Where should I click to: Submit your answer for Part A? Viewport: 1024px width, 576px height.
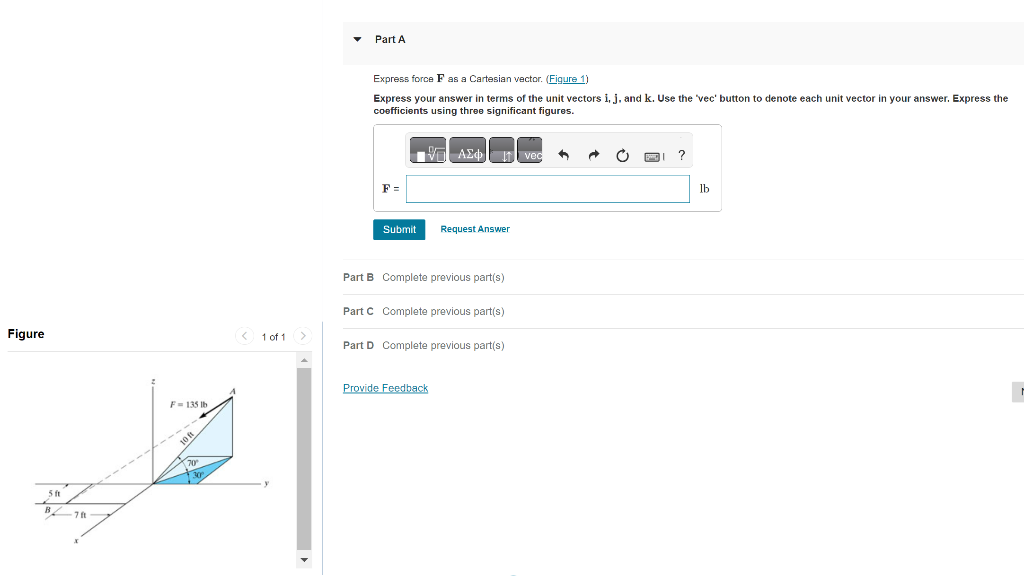click(399, 229)
